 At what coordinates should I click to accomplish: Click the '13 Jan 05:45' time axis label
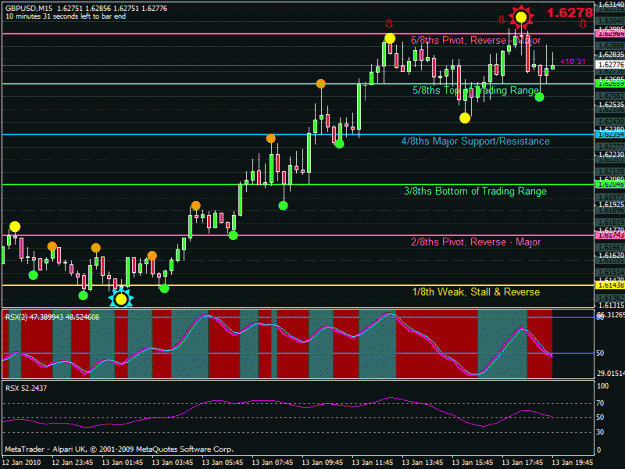click(222, 463)
